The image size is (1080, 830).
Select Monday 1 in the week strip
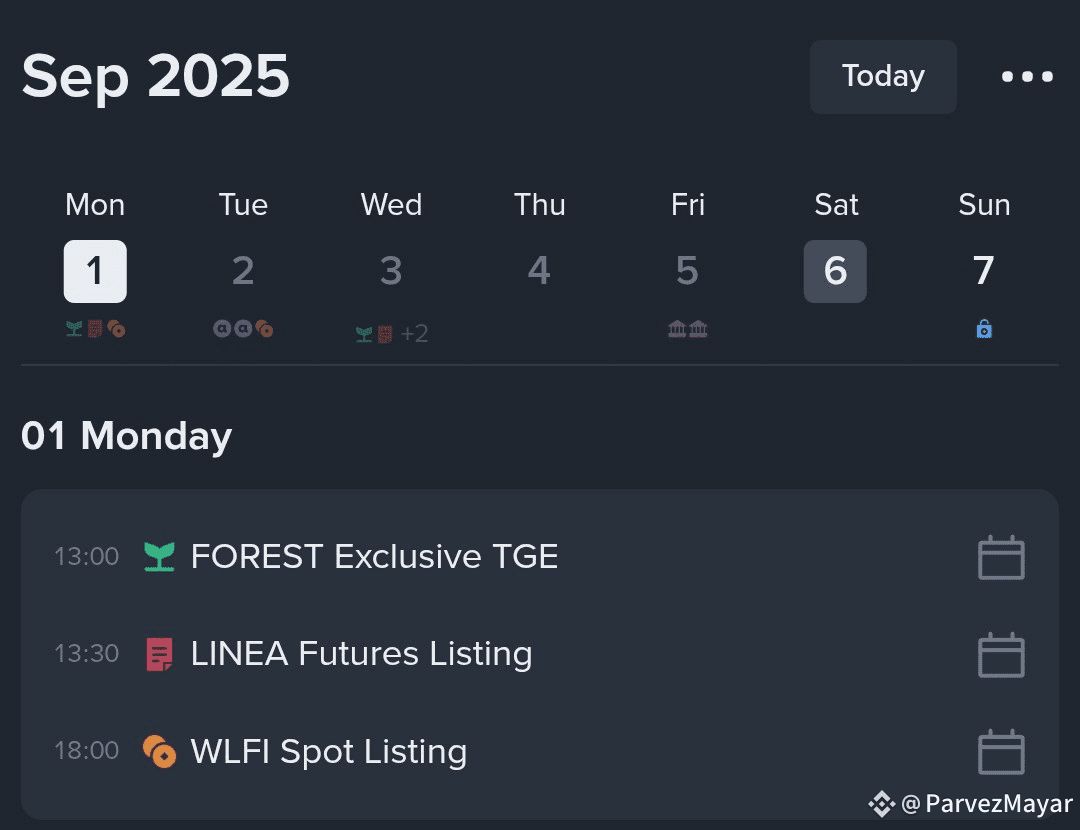[x=95, y=271]
